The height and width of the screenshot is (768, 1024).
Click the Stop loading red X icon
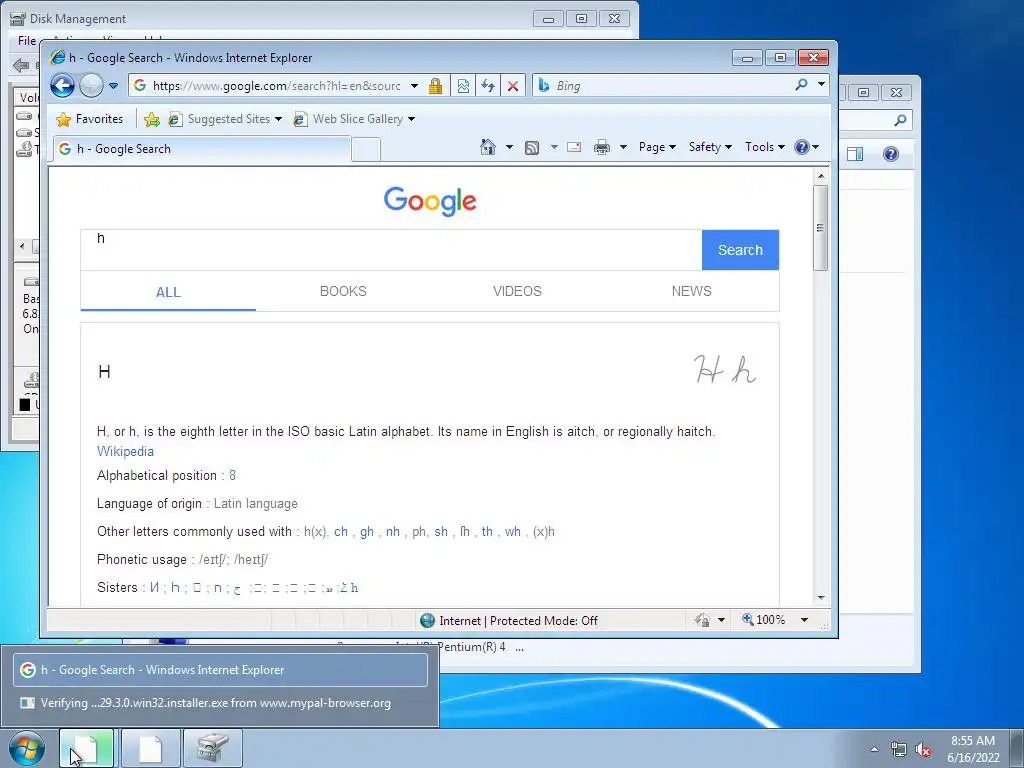(513, 86)
